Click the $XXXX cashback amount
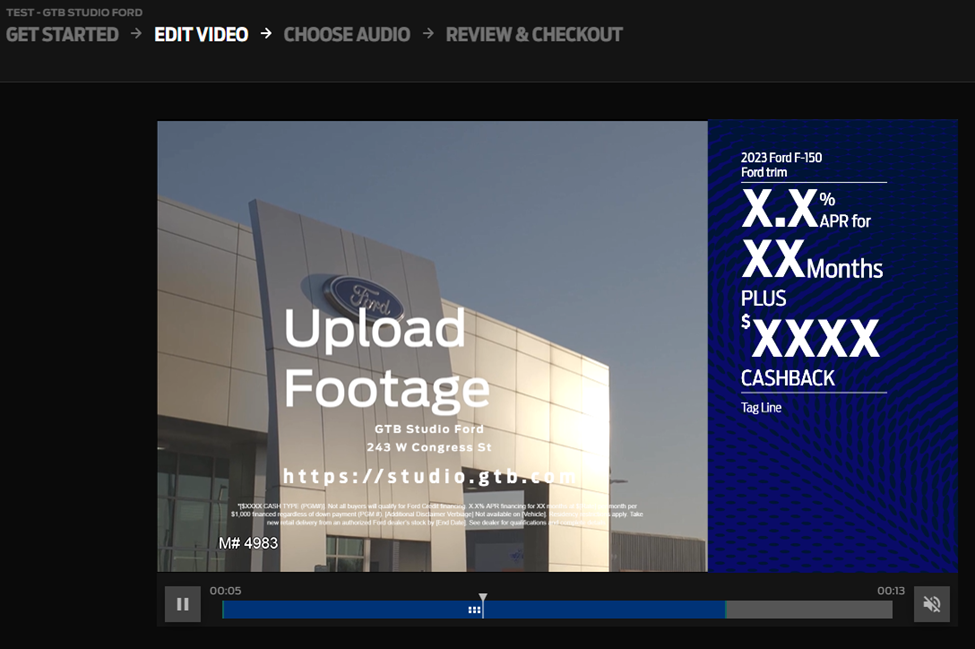 pyautogui.click(x=810, y=336)
